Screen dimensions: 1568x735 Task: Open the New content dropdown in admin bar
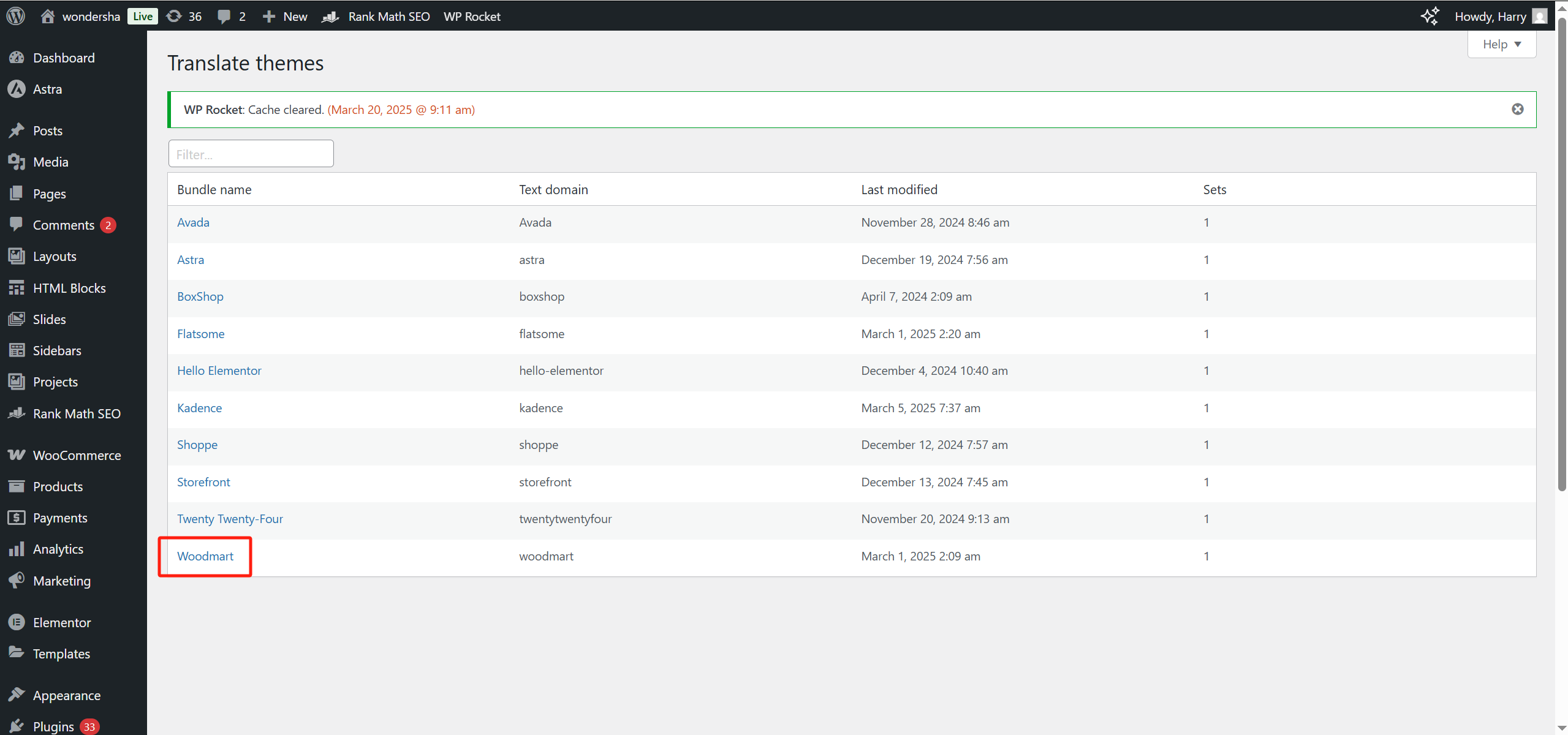click(285, 17)
